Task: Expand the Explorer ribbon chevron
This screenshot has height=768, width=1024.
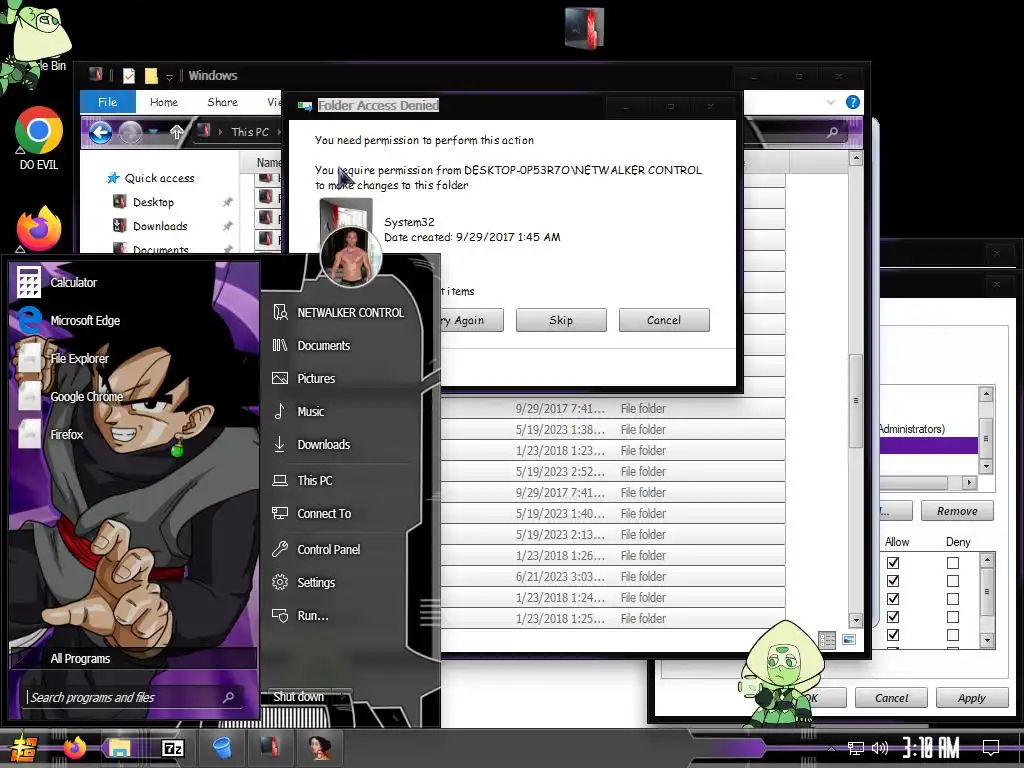Action: click(x=831, y=103)
